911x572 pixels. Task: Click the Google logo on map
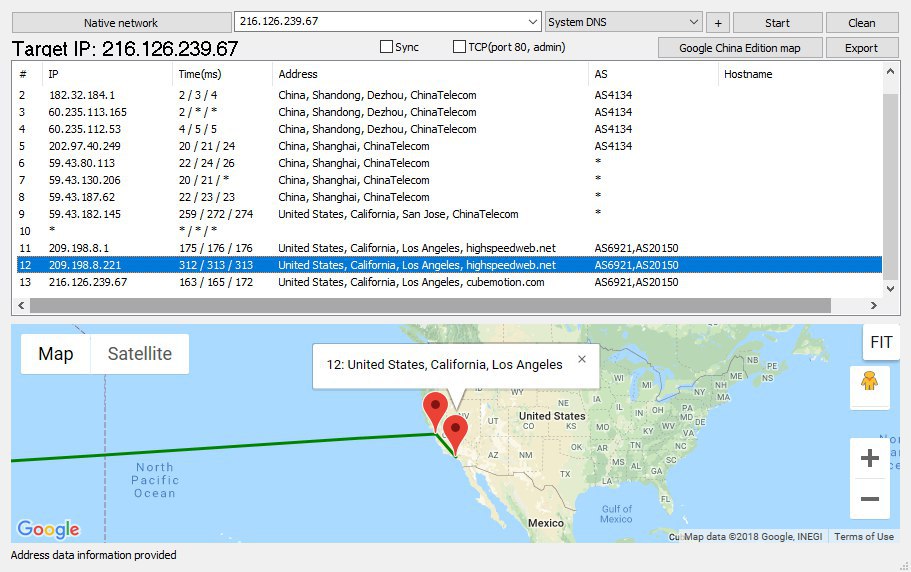48,529
